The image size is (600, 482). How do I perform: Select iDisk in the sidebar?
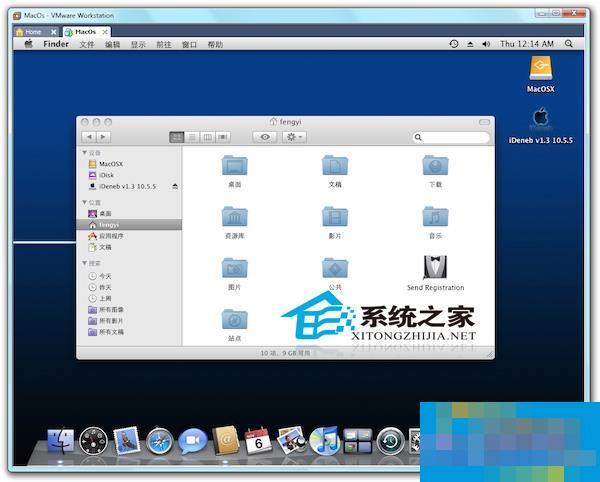(x=129, y=175)
